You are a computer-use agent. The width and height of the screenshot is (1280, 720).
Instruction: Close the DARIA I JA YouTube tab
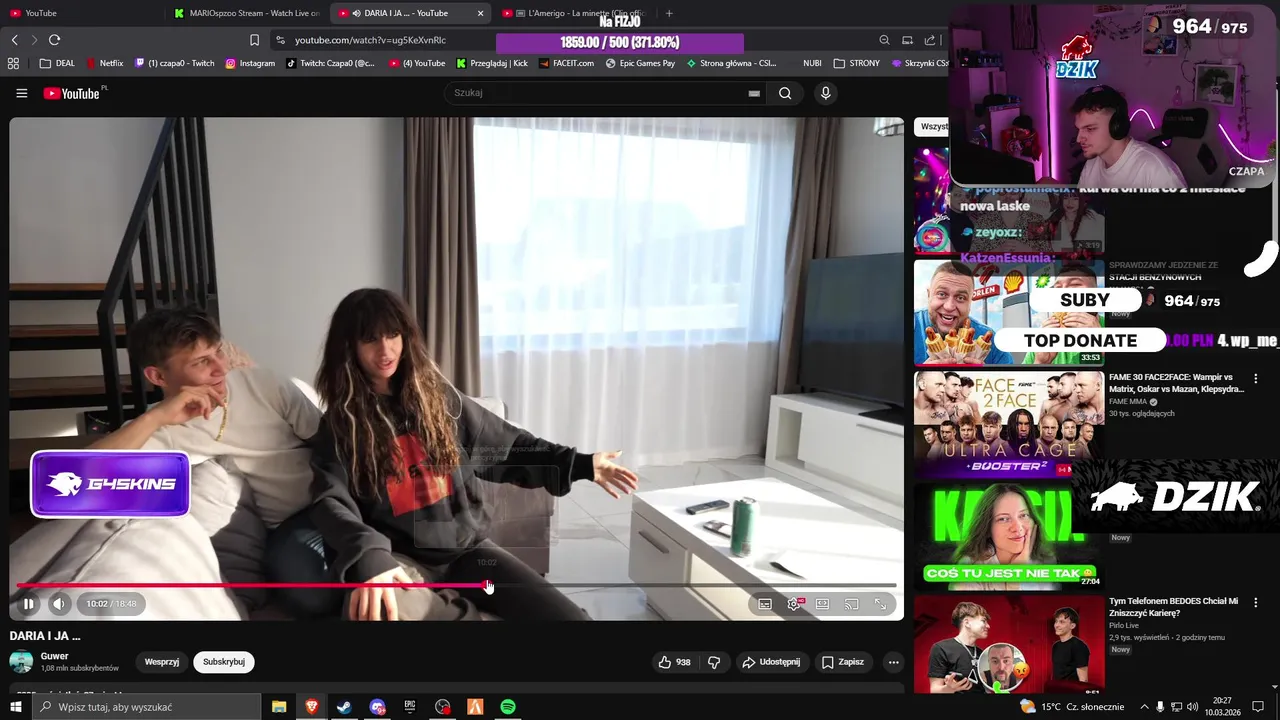point(480,13)
